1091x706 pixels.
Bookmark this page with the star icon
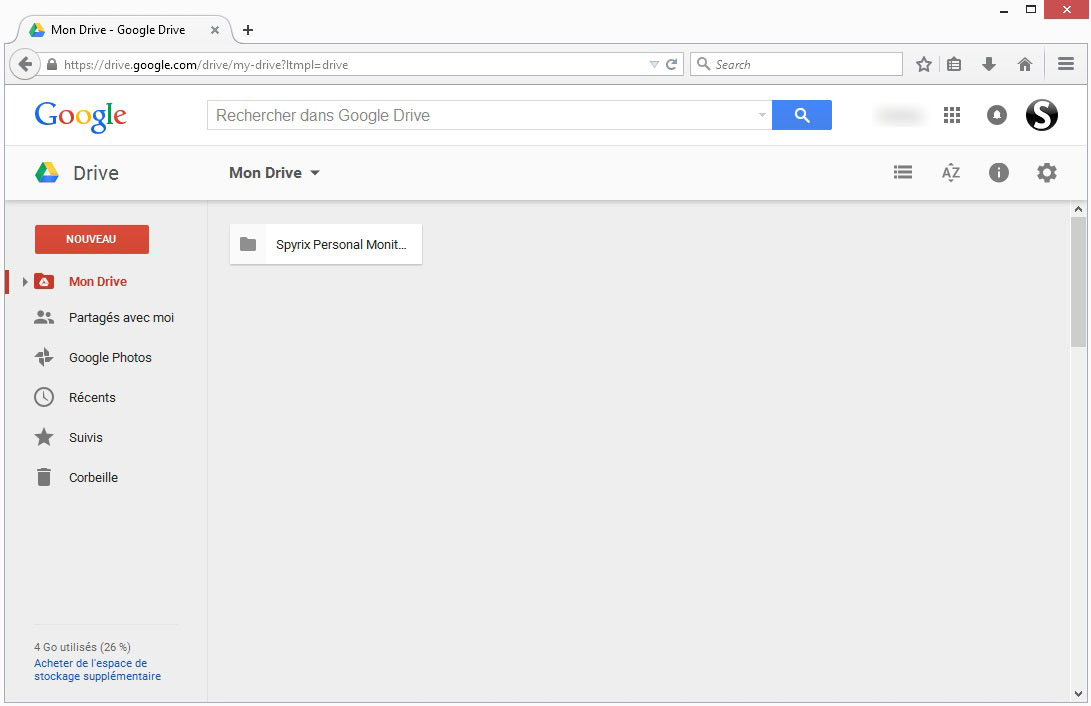tap(923, 65)
